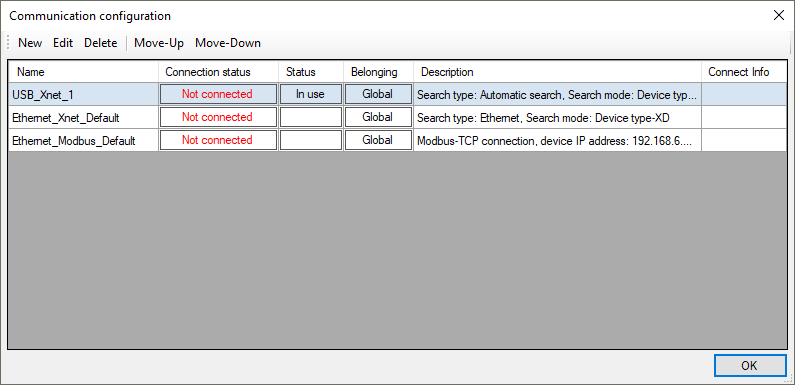795x385 pixels.
Task: Select the USB_Xnet_1 row name
Action: 83,94
